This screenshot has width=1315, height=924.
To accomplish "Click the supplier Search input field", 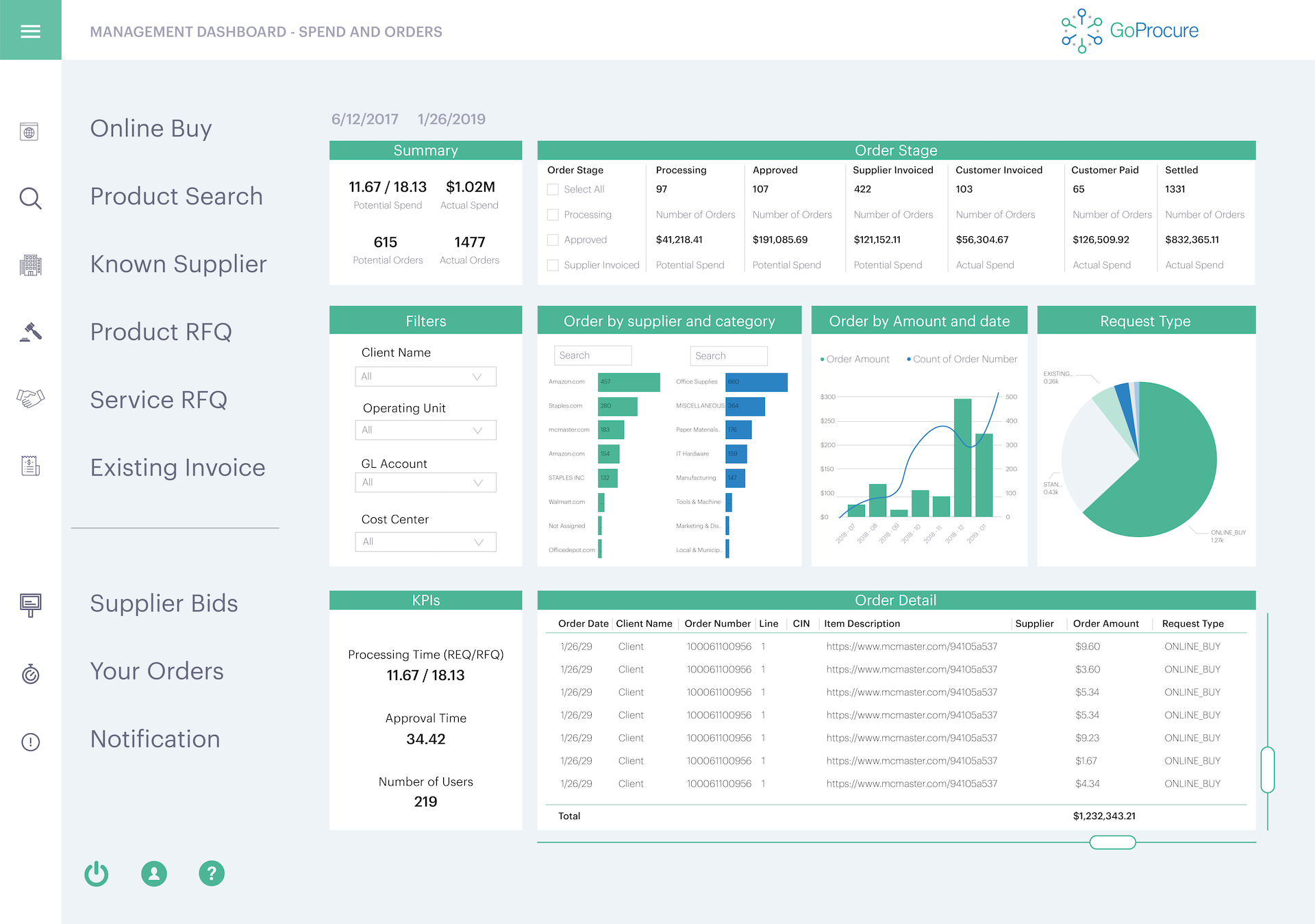I will [x=592, y=355].
